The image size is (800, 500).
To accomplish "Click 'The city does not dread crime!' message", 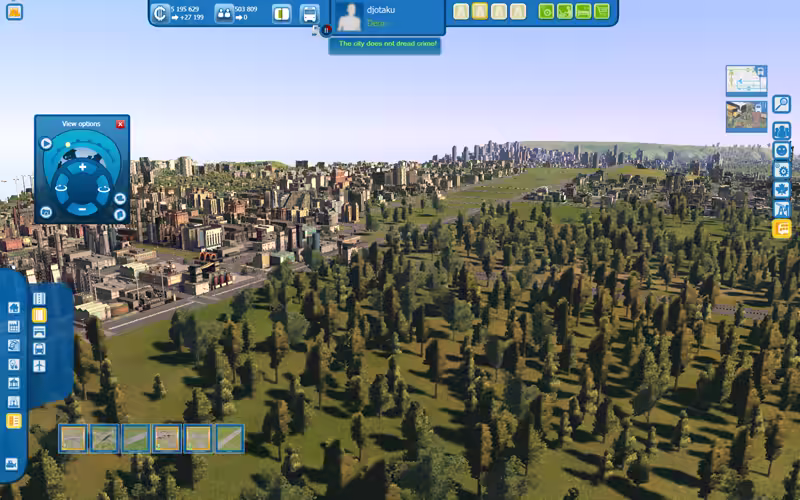I will 388,44.
